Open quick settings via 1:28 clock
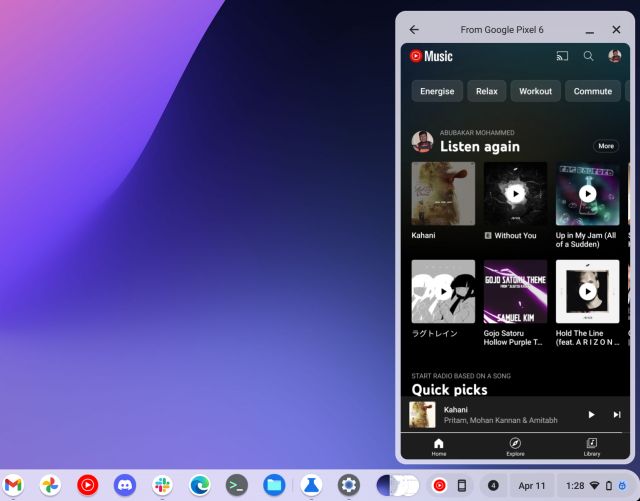Image resolution: width=640 pixels, height=501 pixels. 575,485
